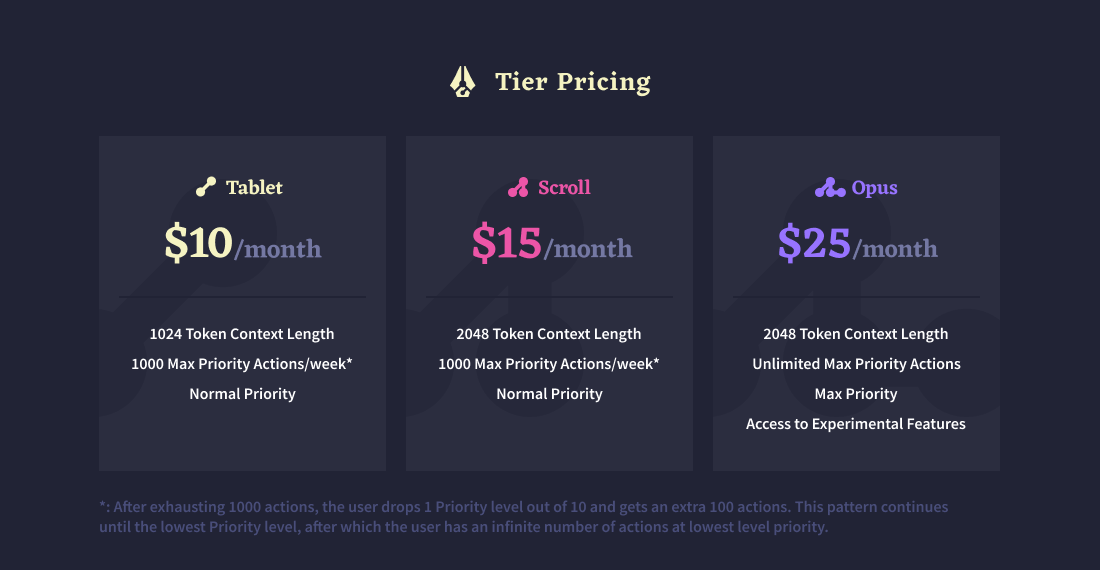
Task: Select the Tier Pricing heading text
Action: point(573,81)
